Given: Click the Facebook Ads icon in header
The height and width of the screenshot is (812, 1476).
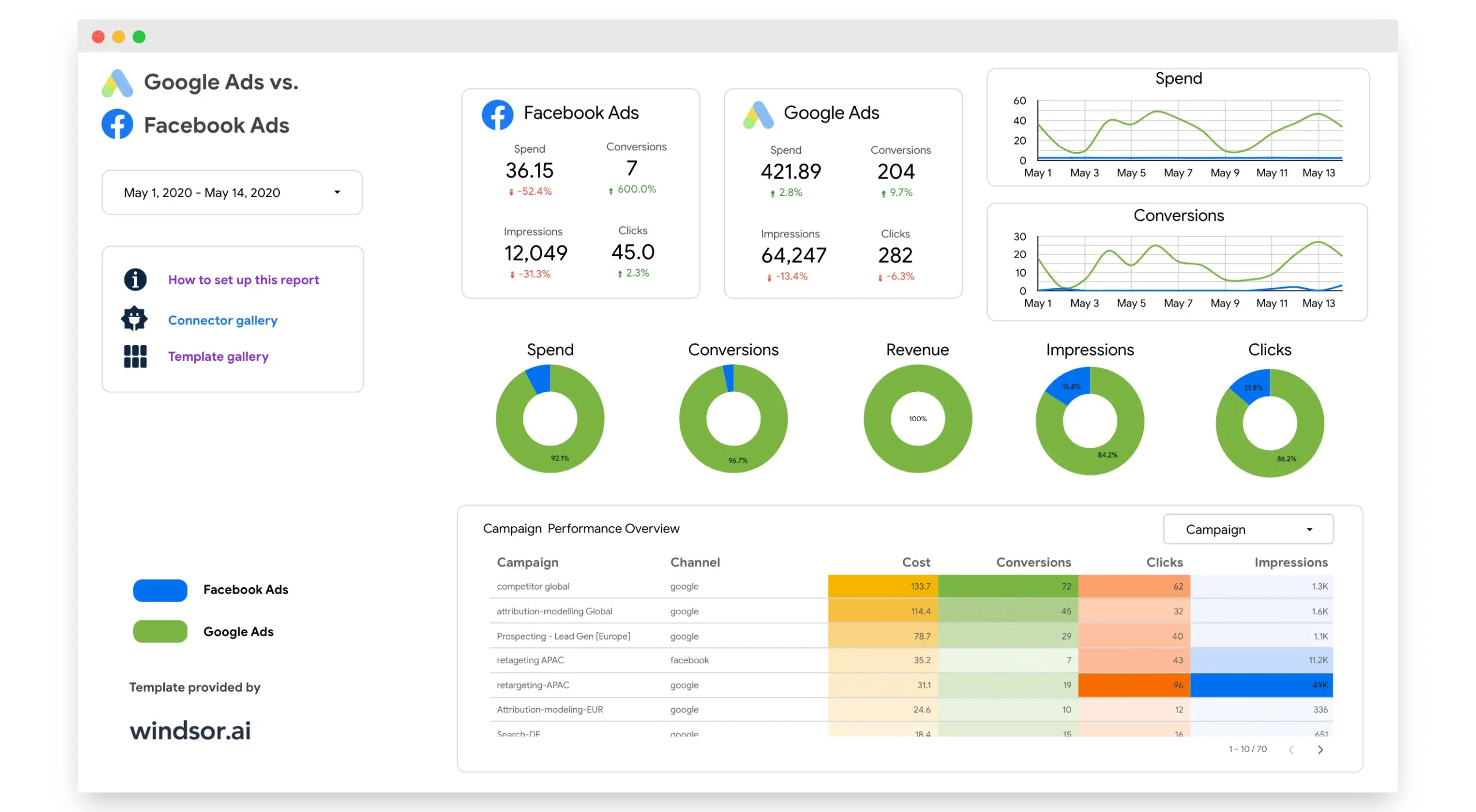Looking at the screenshot, I should [x=118, y=124].
